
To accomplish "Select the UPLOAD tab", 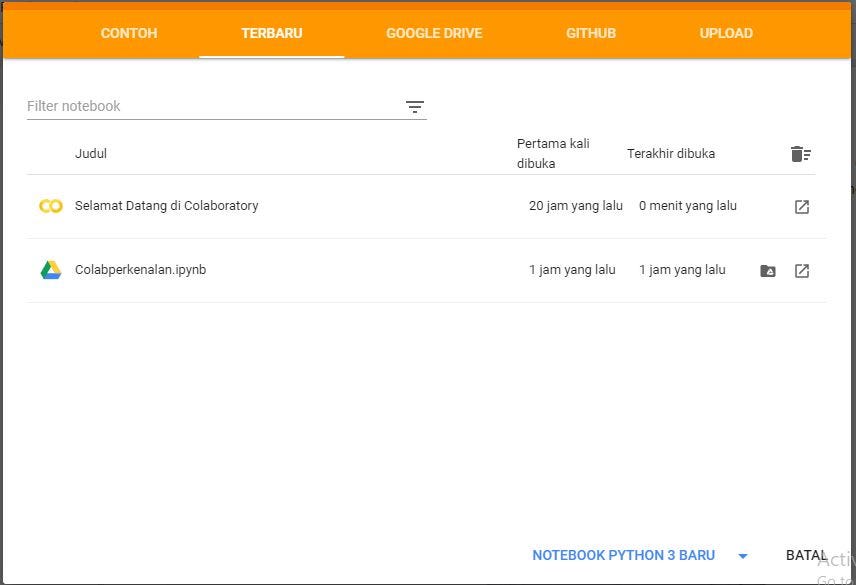I will point(725,33).
